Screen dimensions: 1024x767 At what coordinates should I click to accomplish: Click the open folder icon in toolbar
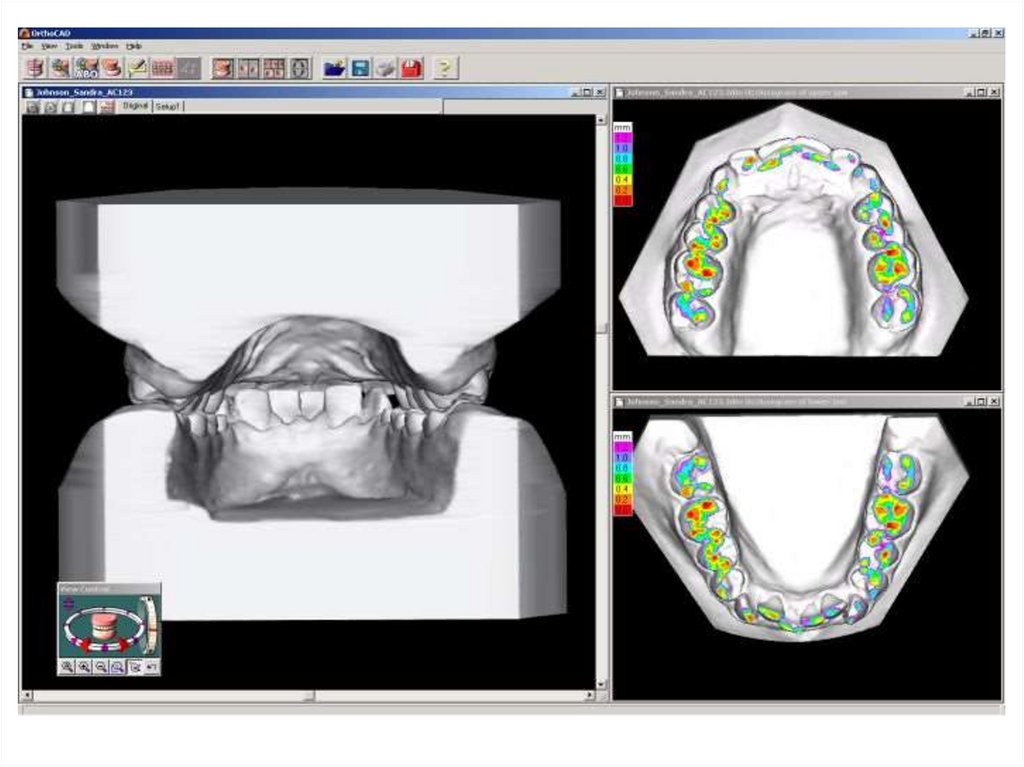334,68
